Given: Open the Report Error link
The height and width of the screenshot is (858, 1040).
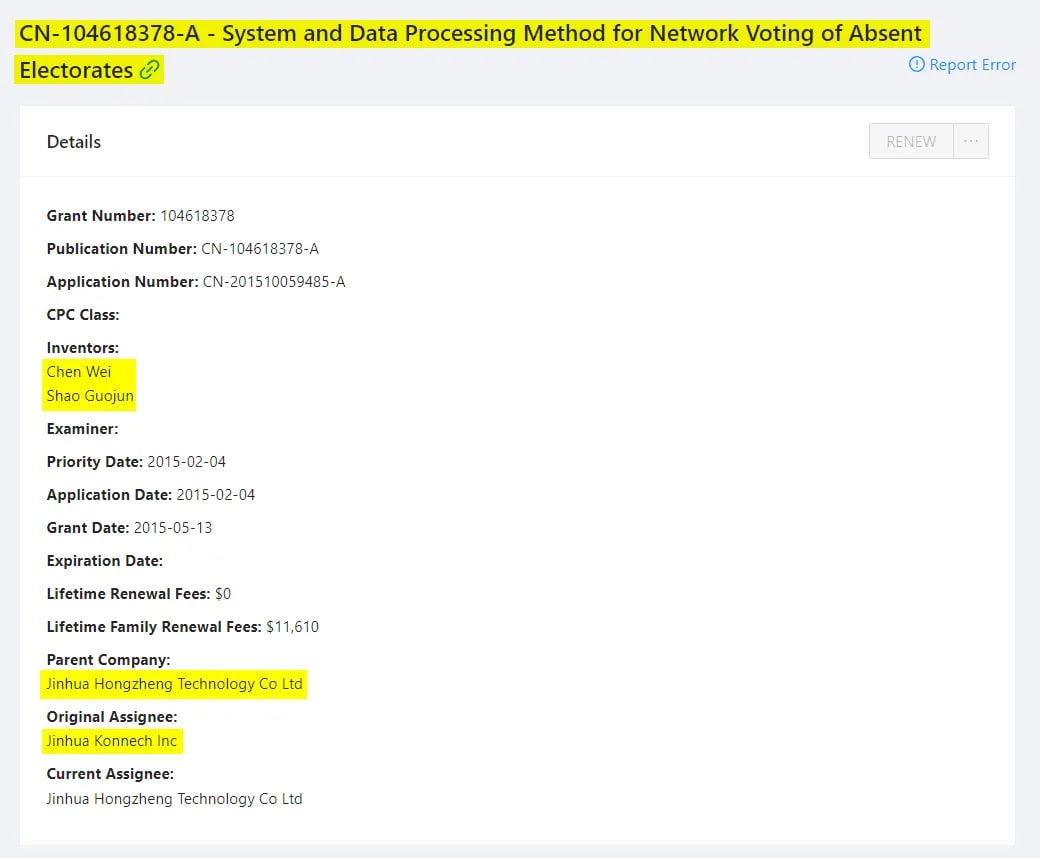Looking at the screenshot, I should point(972,64).
